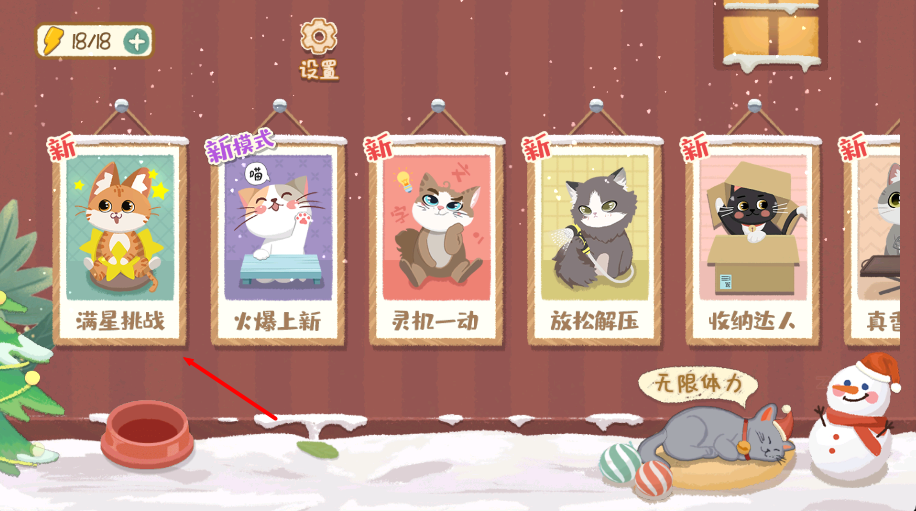Image resolution: width=916 pixels, height=511 pixels.
Task: Click the lightning bolt energy icon
Action: click(53, 41)
